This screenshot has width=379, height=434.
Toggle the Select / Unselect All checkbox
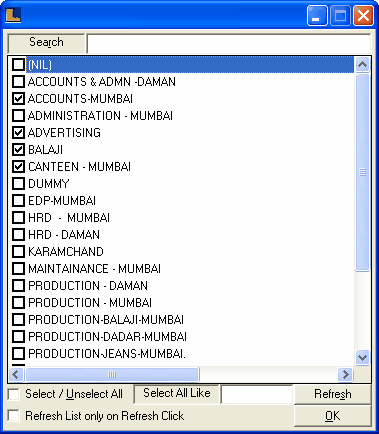[x=14, y=394]
